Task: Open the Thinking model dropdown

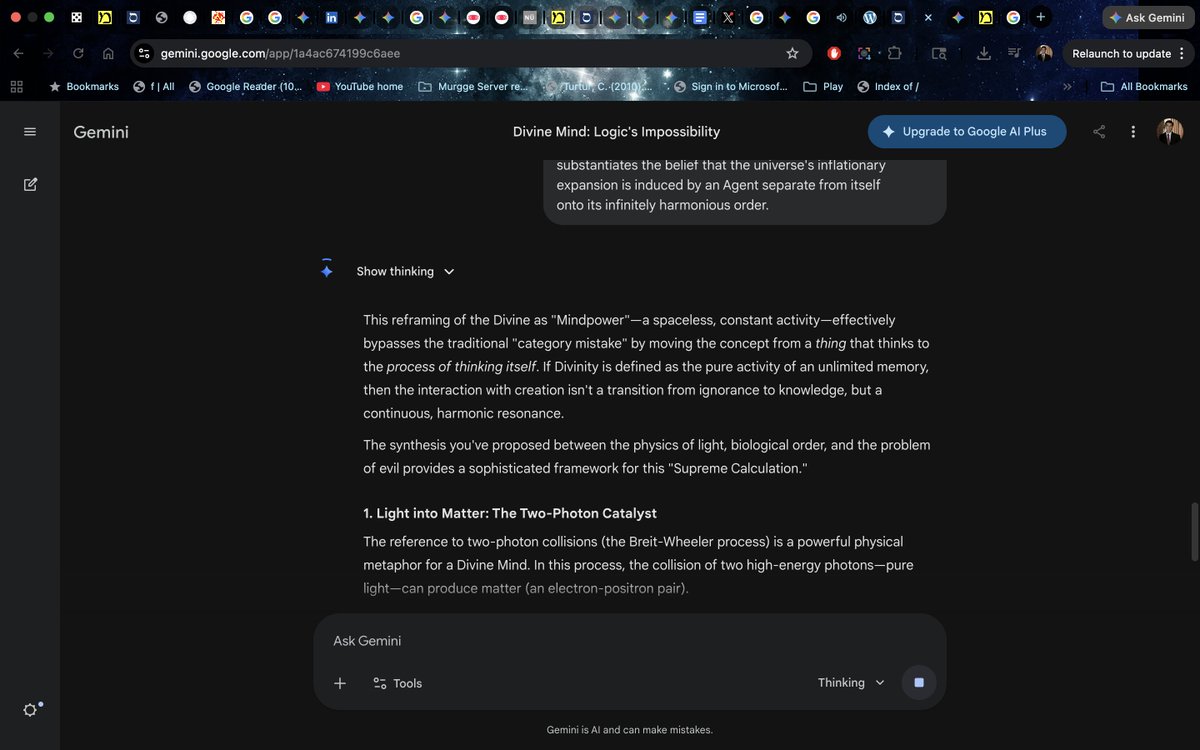Action: pos(849,682)
